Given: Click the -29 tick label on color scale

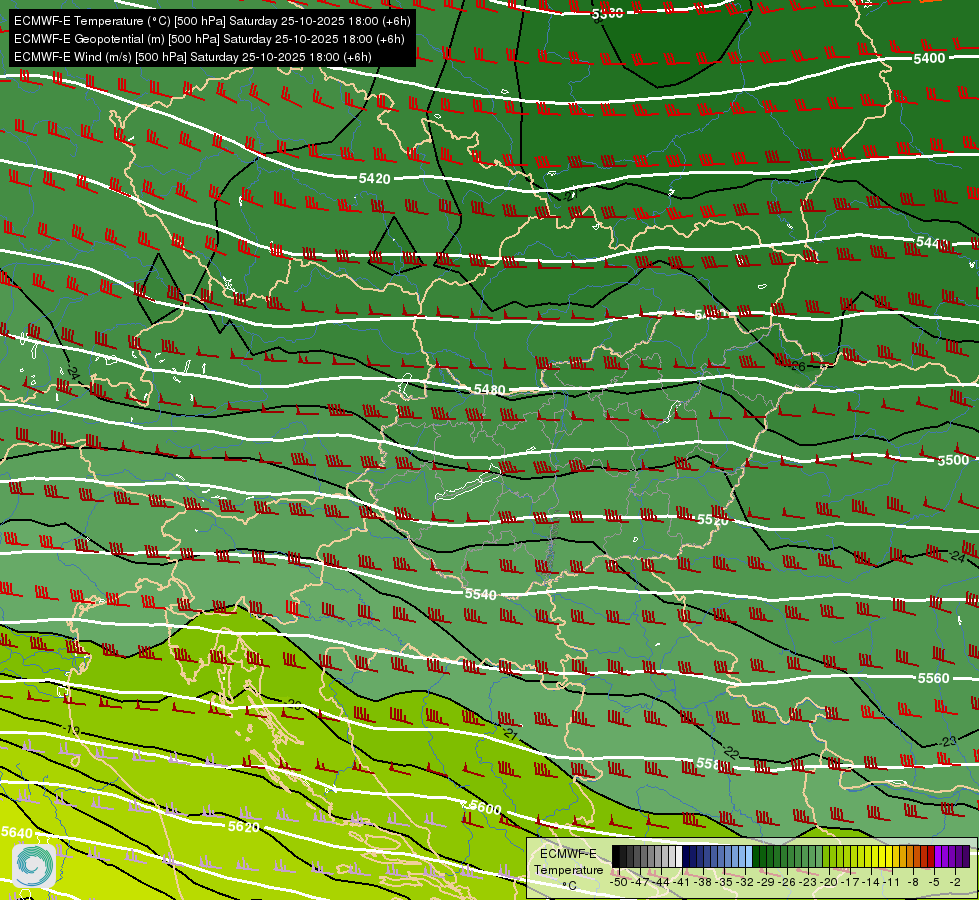Looking at the screenshot, I should pyautogui.click(x=765, y=882).
